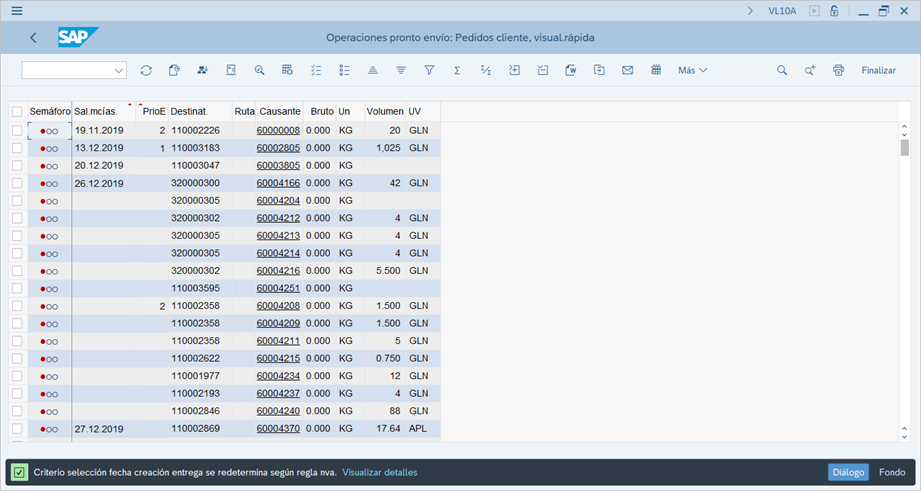Click the vertical scrollbar thumb of the table

(904, 148)
